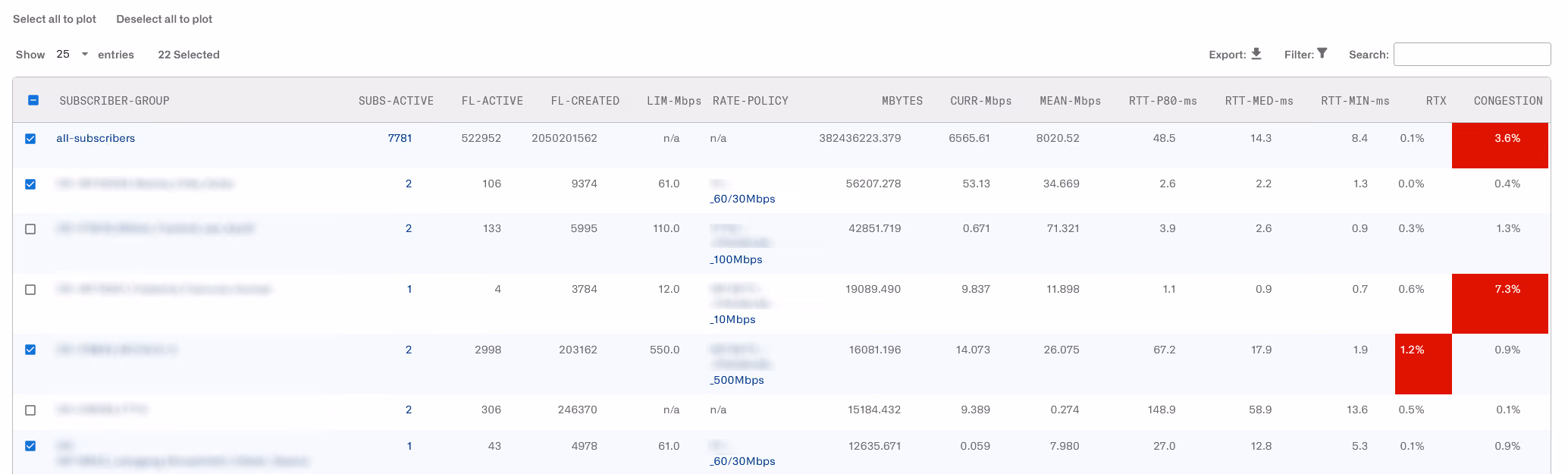Open the Show entries count dropdown

[72, 55]
